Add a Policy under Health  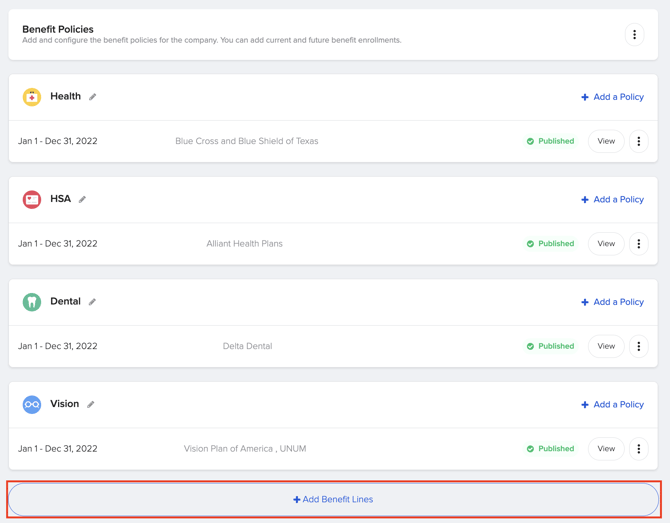click(612, 97)
